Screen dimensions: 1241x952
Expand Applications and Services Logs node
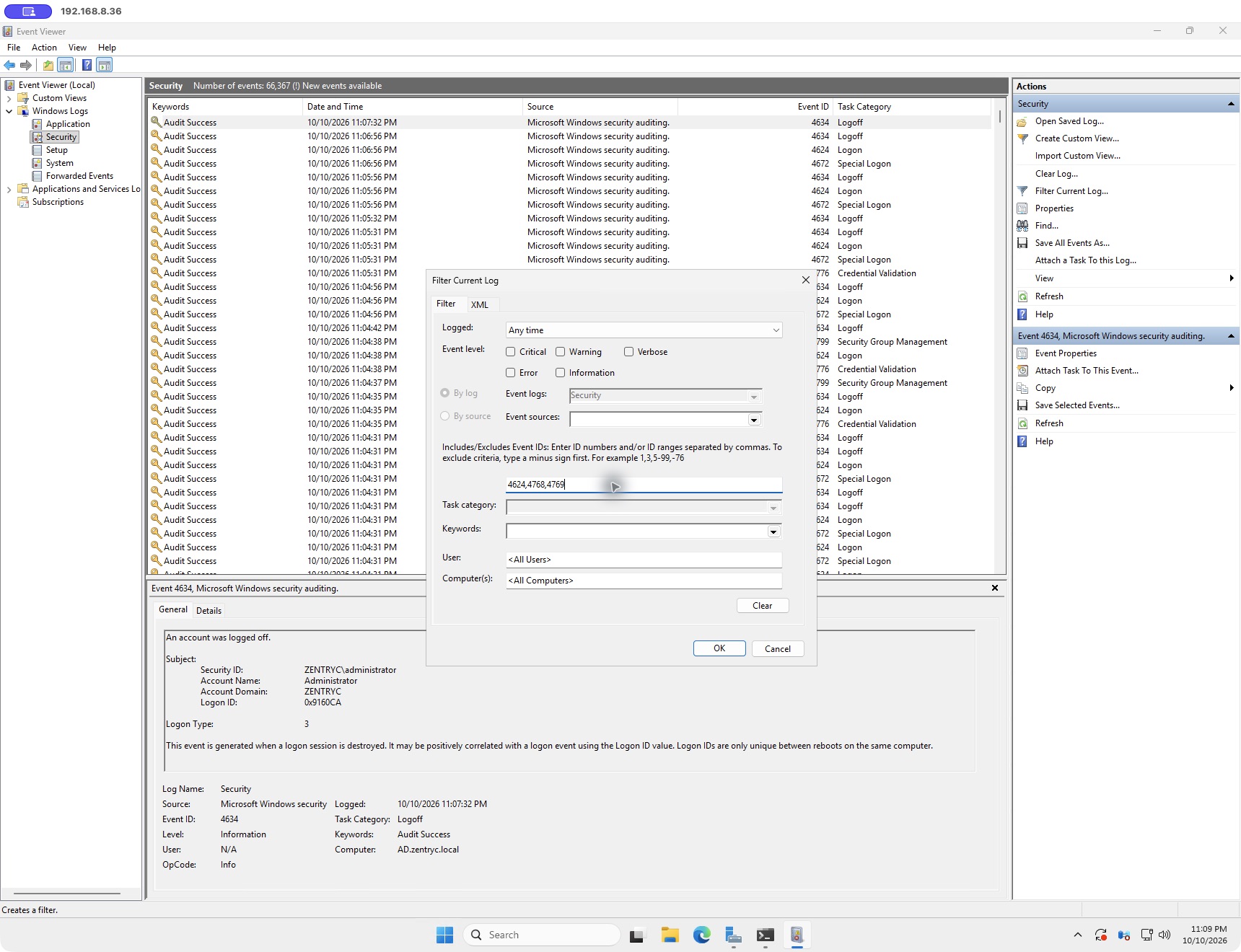[9, 189]
